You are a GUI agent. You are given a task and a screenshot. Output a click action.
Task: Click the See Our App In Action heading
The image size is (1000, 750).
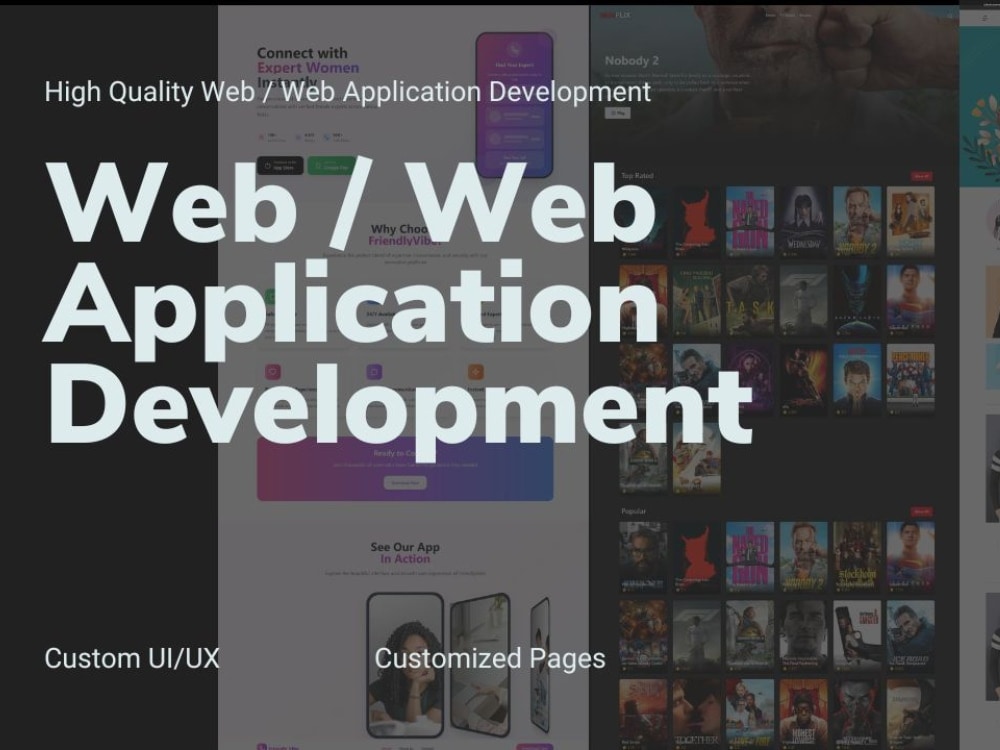(x=405, y=553)
